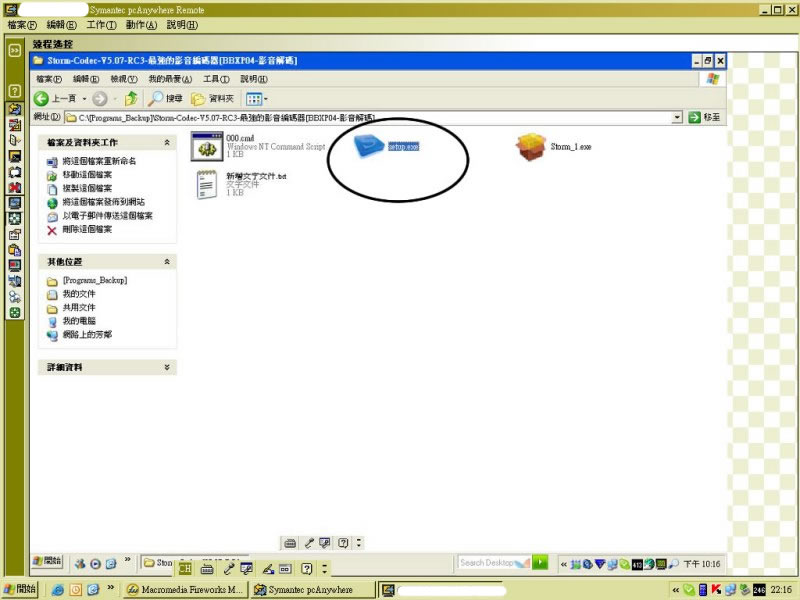Viewport: 800px width, 600px height.
Task: Open the 動作(A) menu in pcAnywhere menu bar
Action: coord(141,25)
